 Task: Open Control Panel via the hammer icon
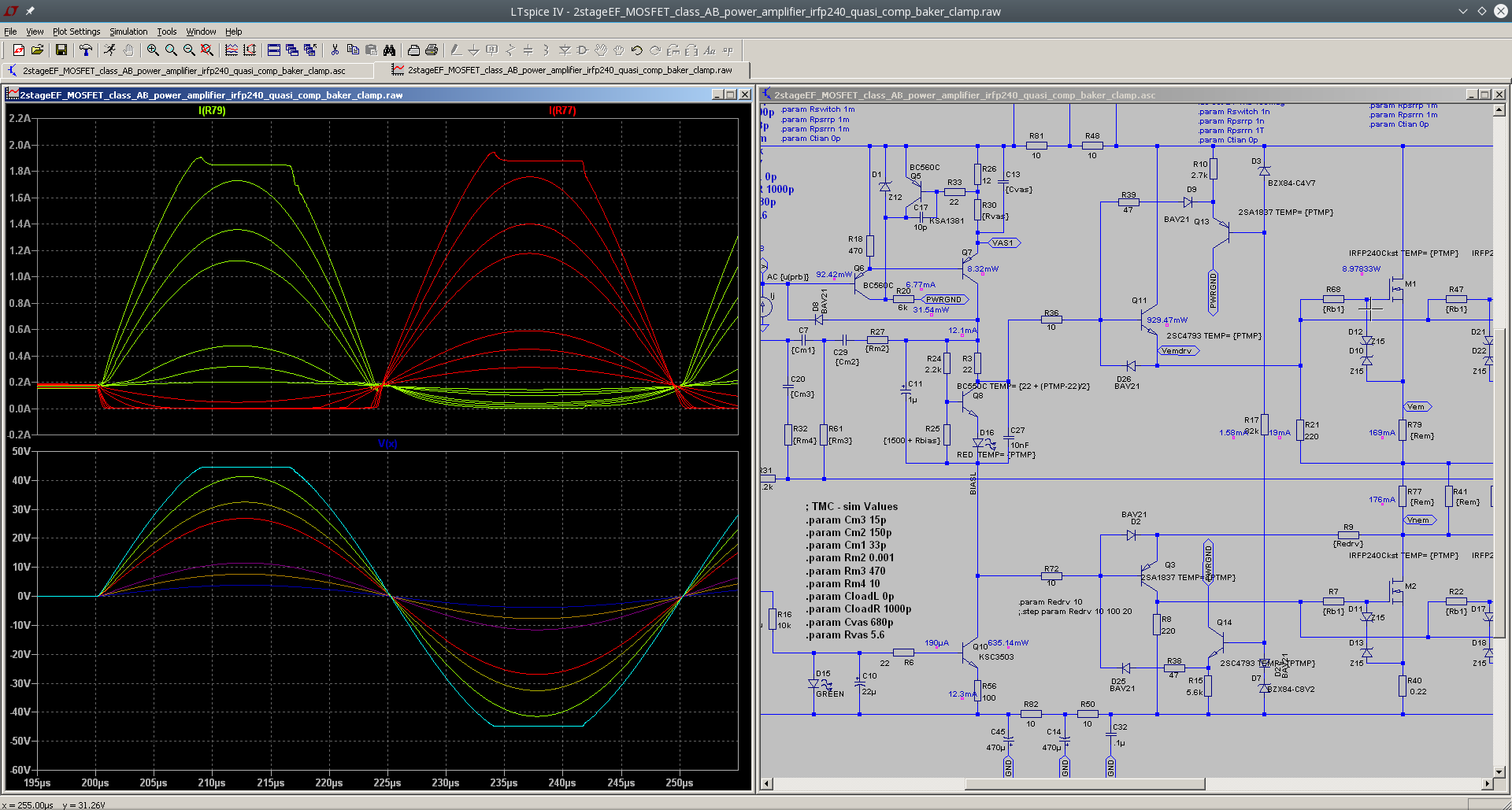point(86,50)
